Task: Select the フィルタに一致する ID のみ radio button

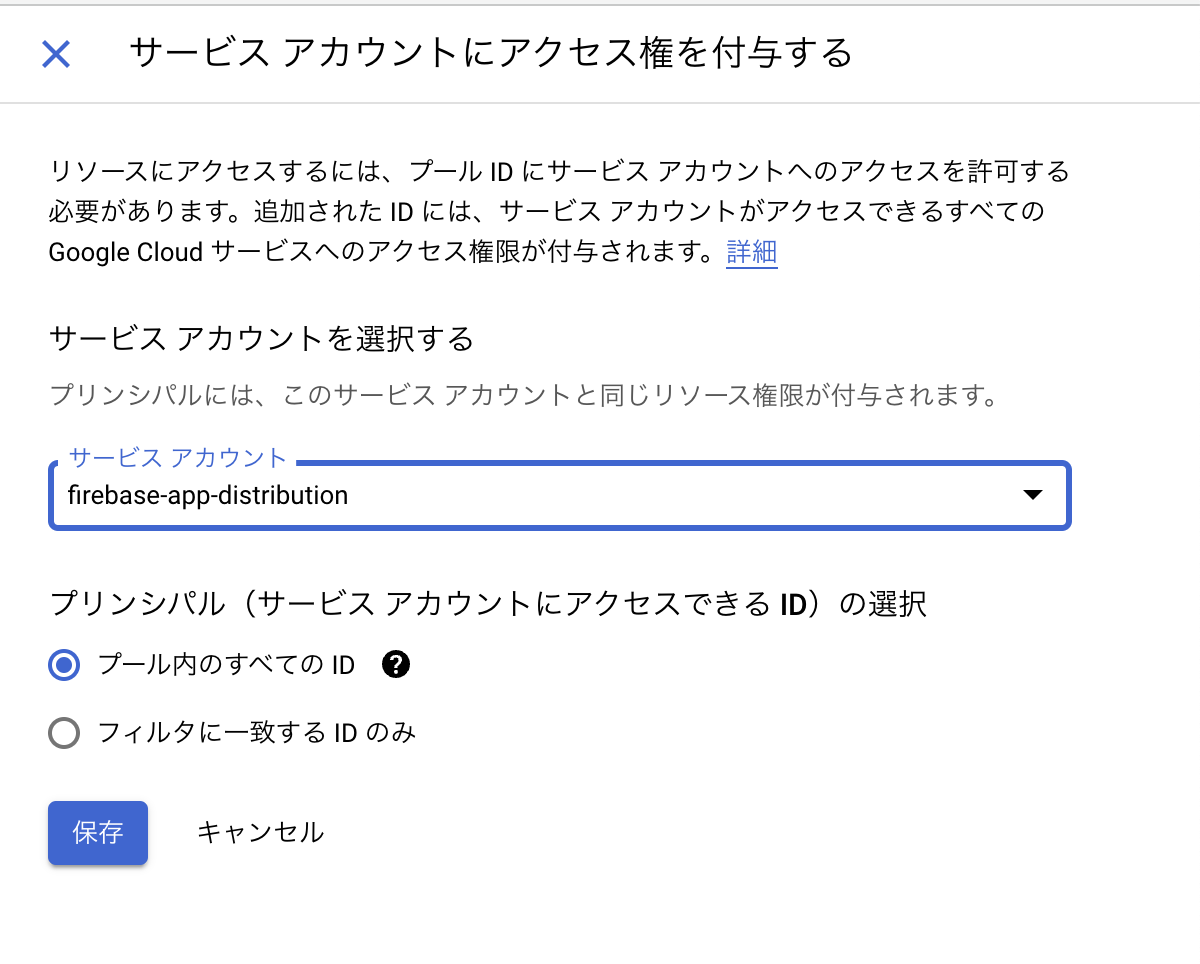Action: [64, 733]
